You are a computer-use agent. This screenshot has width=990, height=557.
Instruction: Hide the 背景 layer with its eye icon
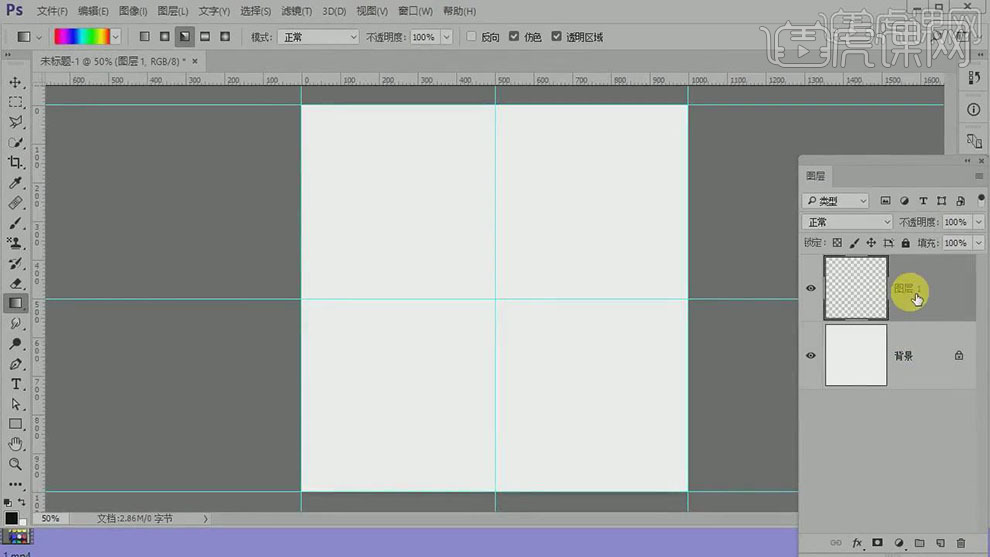[x=811, y=355]
